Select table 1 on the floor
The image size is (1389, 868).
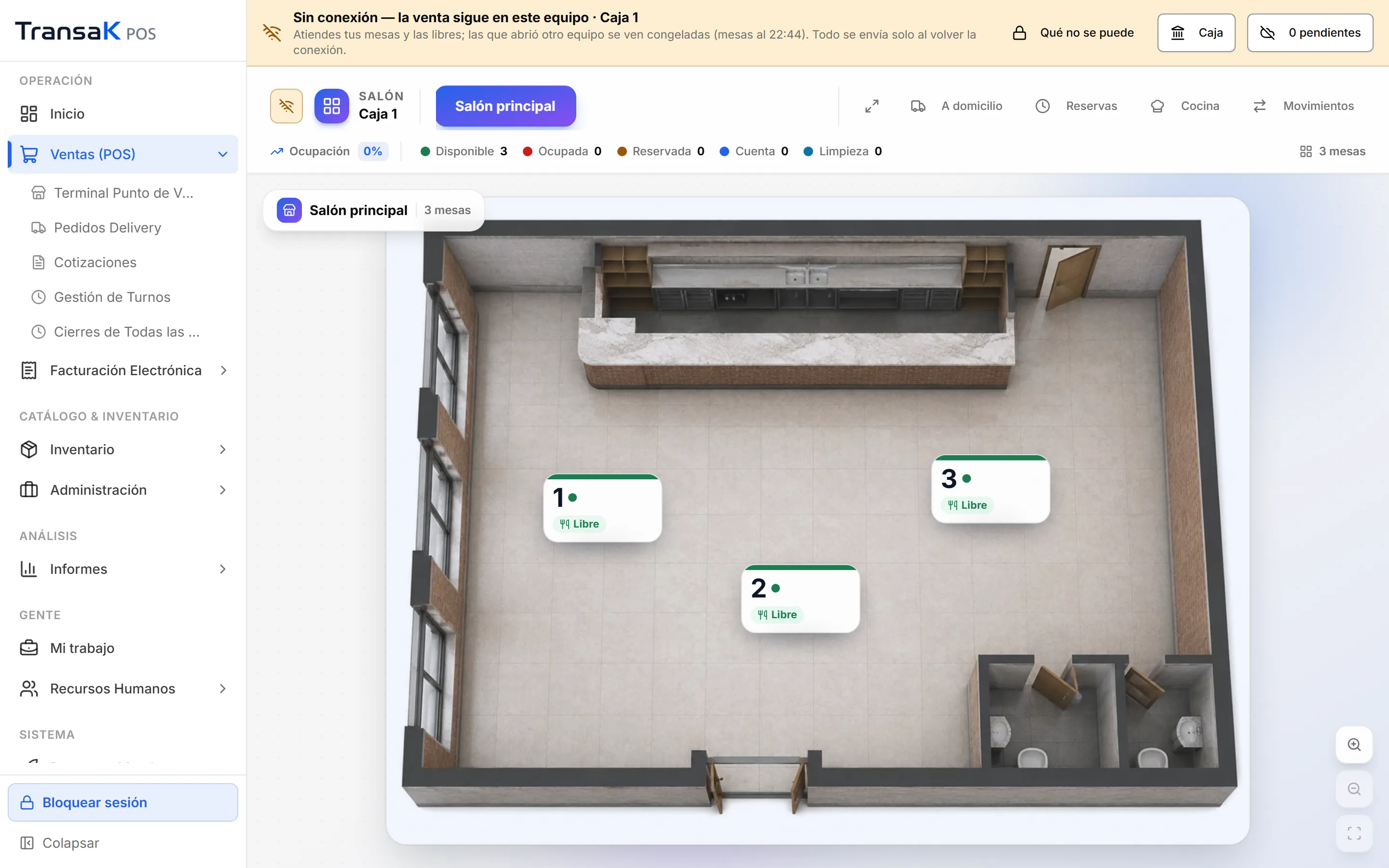(602, 508)
